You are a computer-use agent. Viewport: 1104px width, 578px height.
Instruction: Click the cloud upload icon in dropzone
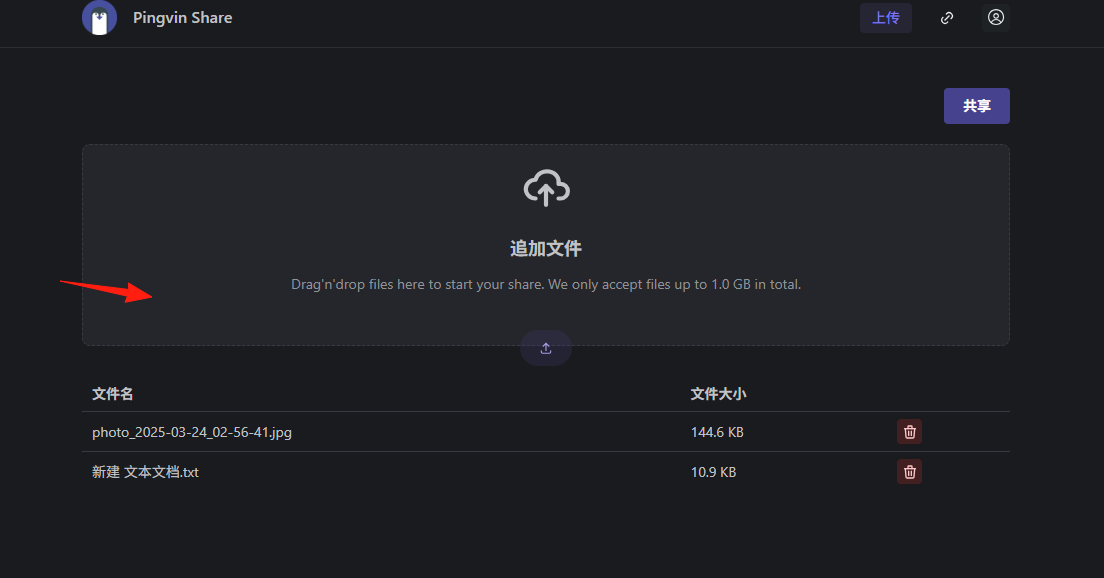(x=546, y=187)
